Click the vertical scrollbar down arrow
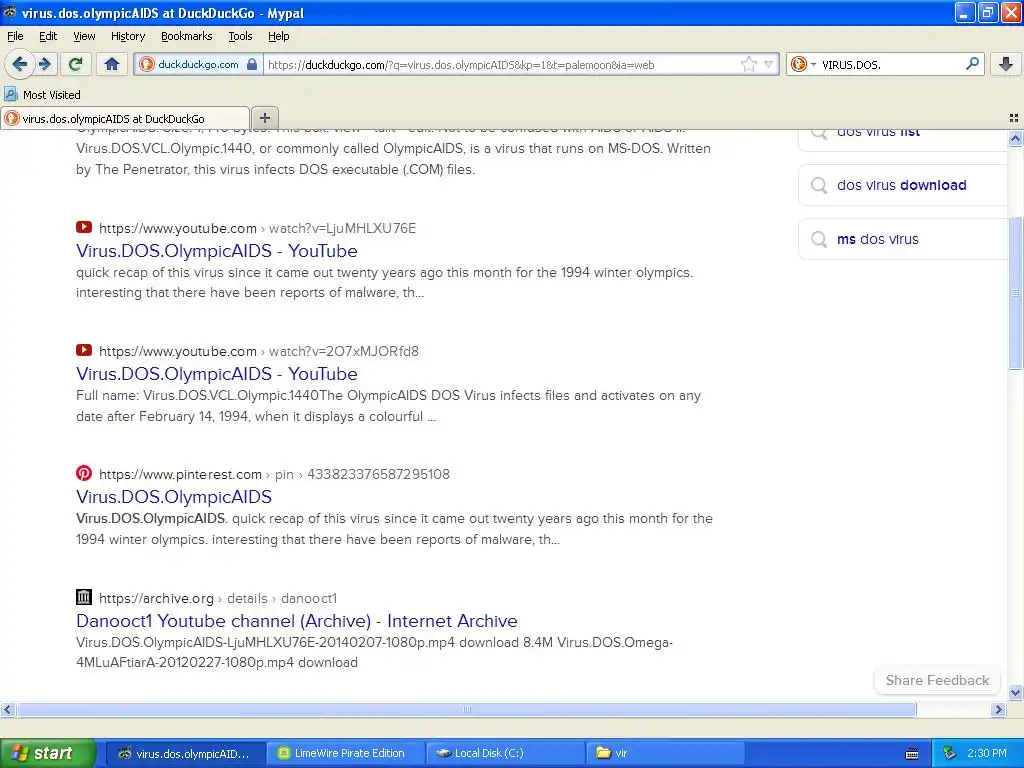Screen dimensions: 1024x768 coord(1016,692)
